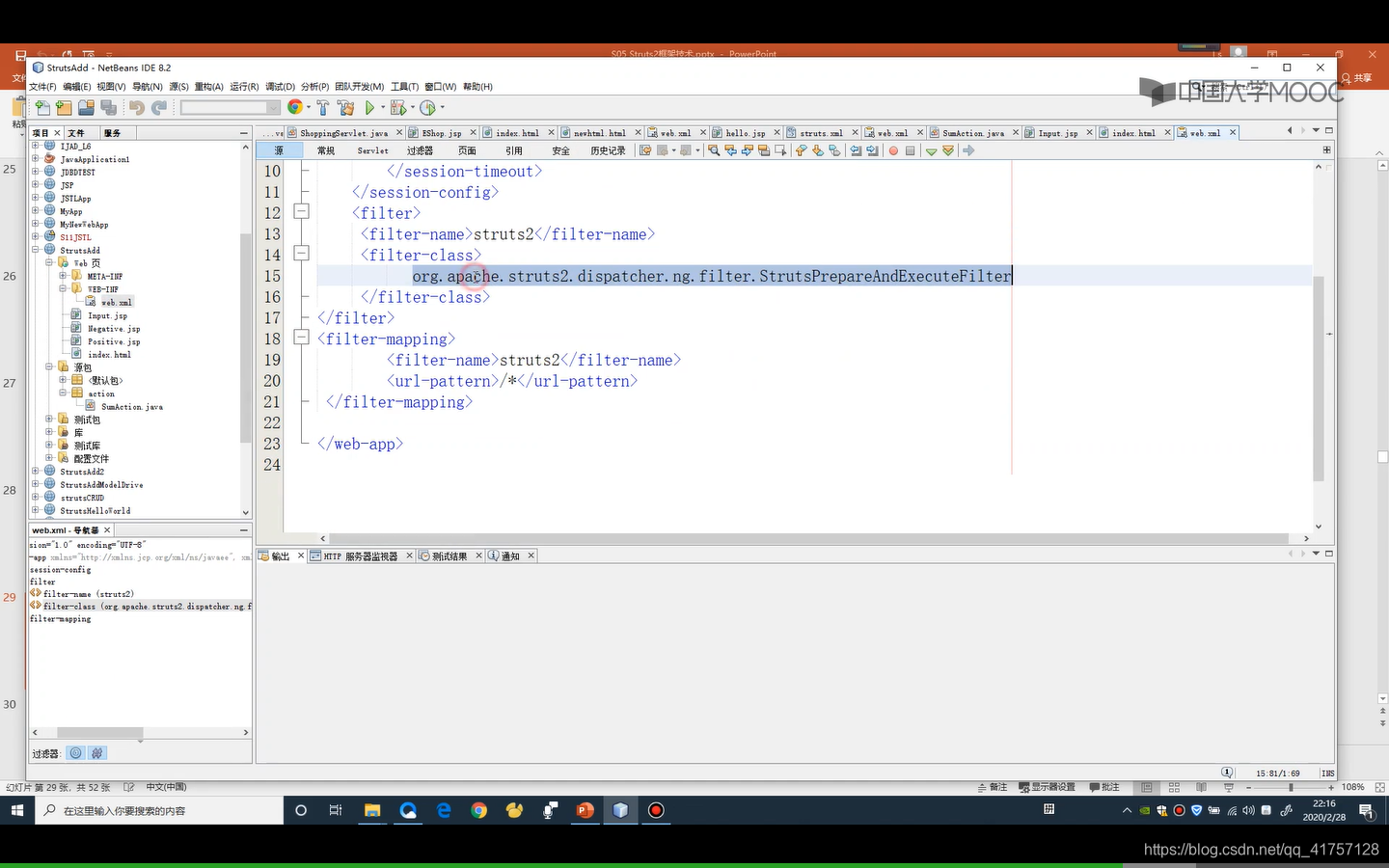1389x868 pixels.
Task: Collapse code fold at line 12
Action: 301,211
